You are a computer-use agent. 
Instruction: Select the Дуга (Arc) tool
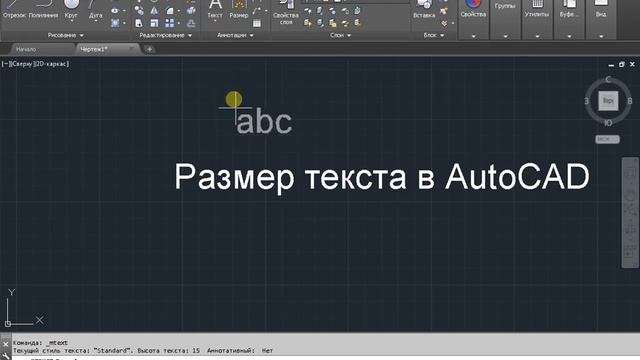click(x=96, y=9)
